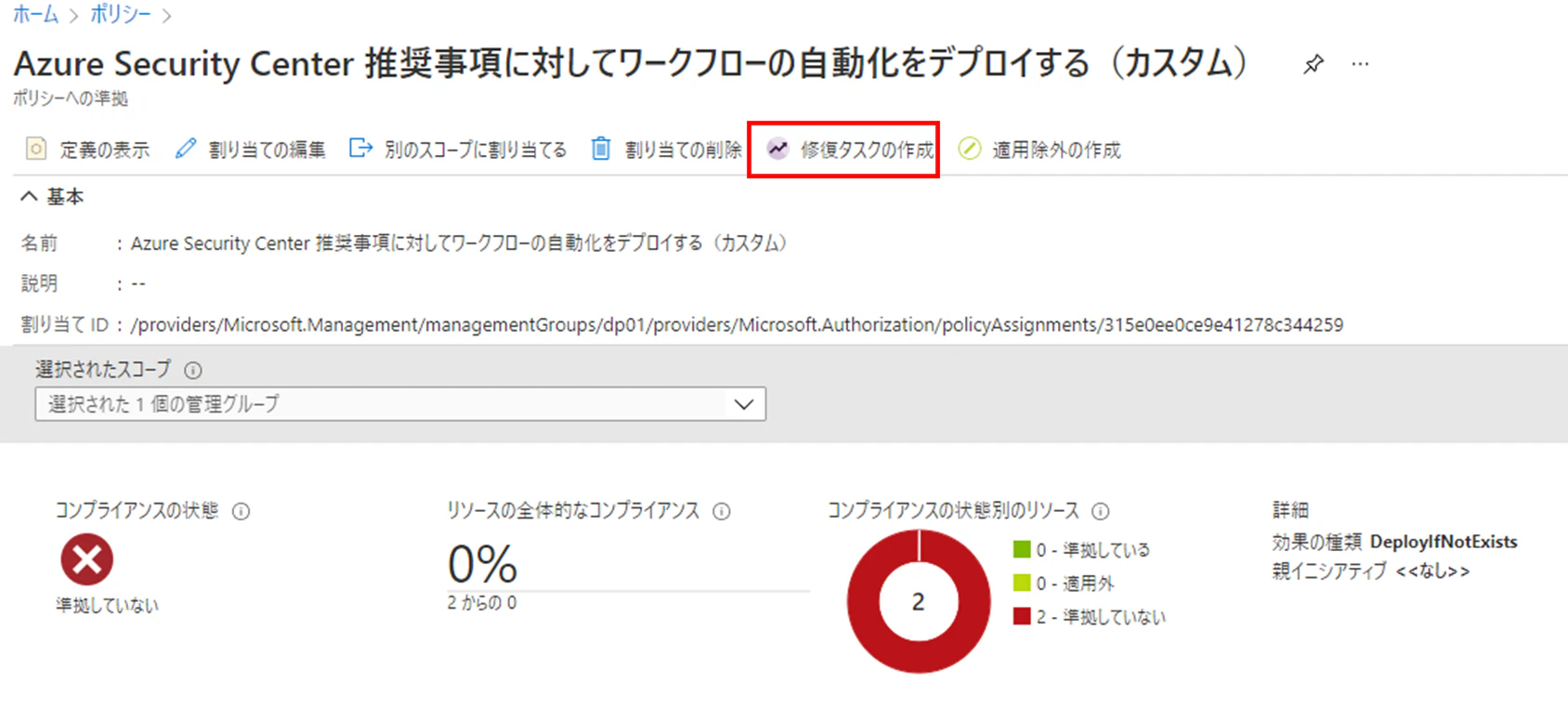Click info icon next to リソースの全体的なコンプライアンス

(x=722, y=511)
